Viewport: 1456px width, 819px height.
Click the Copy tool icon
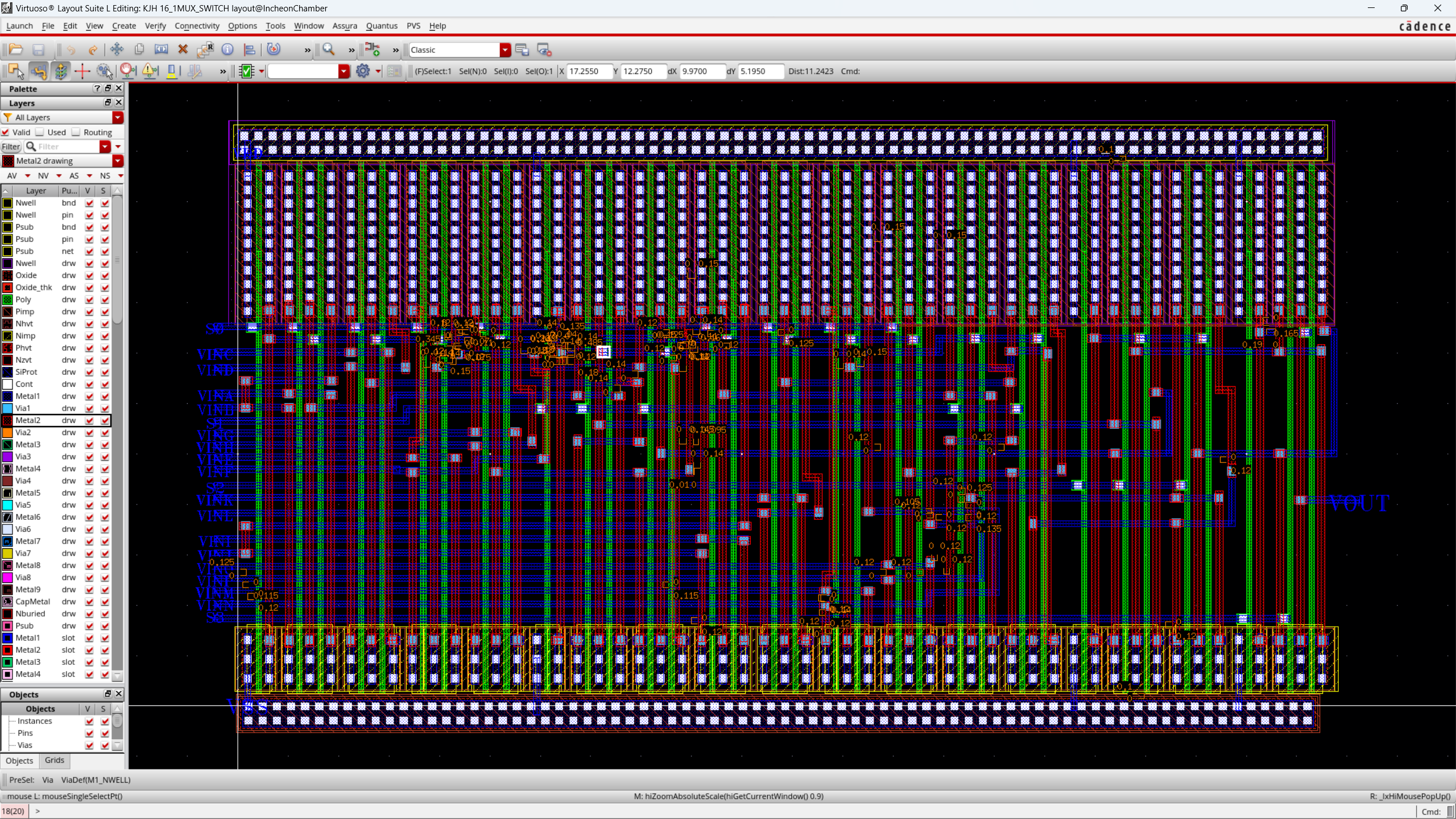click(x=139, y=49)
